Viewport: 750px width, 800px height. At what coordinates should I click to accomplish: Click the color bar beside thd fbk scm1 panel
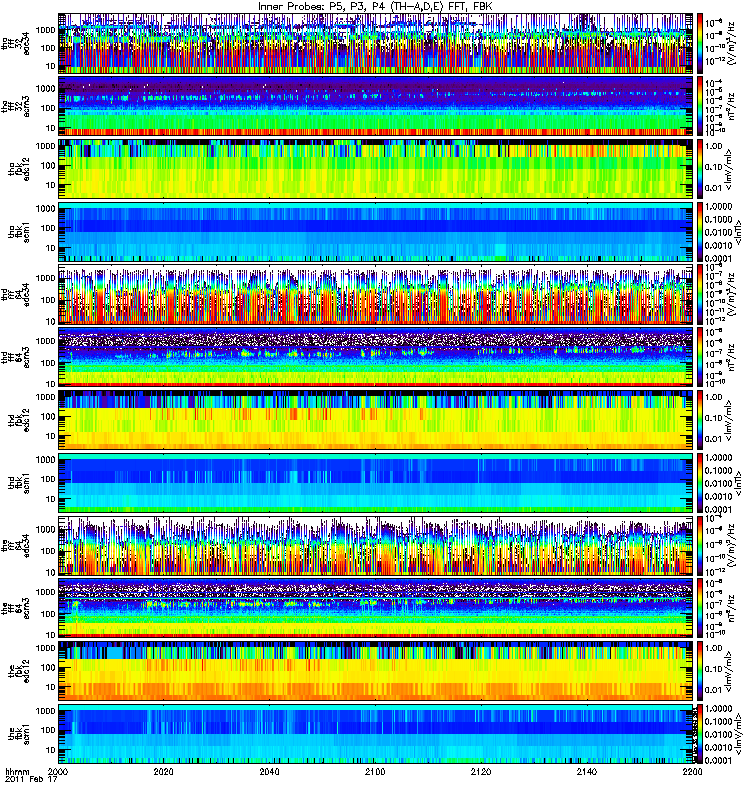click(699, 483)
